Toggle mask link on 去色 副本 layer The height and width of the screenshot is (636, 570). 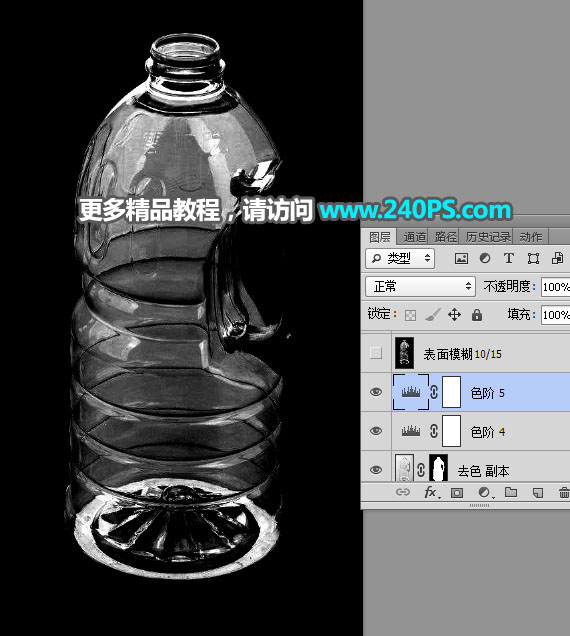click(421, 470)
